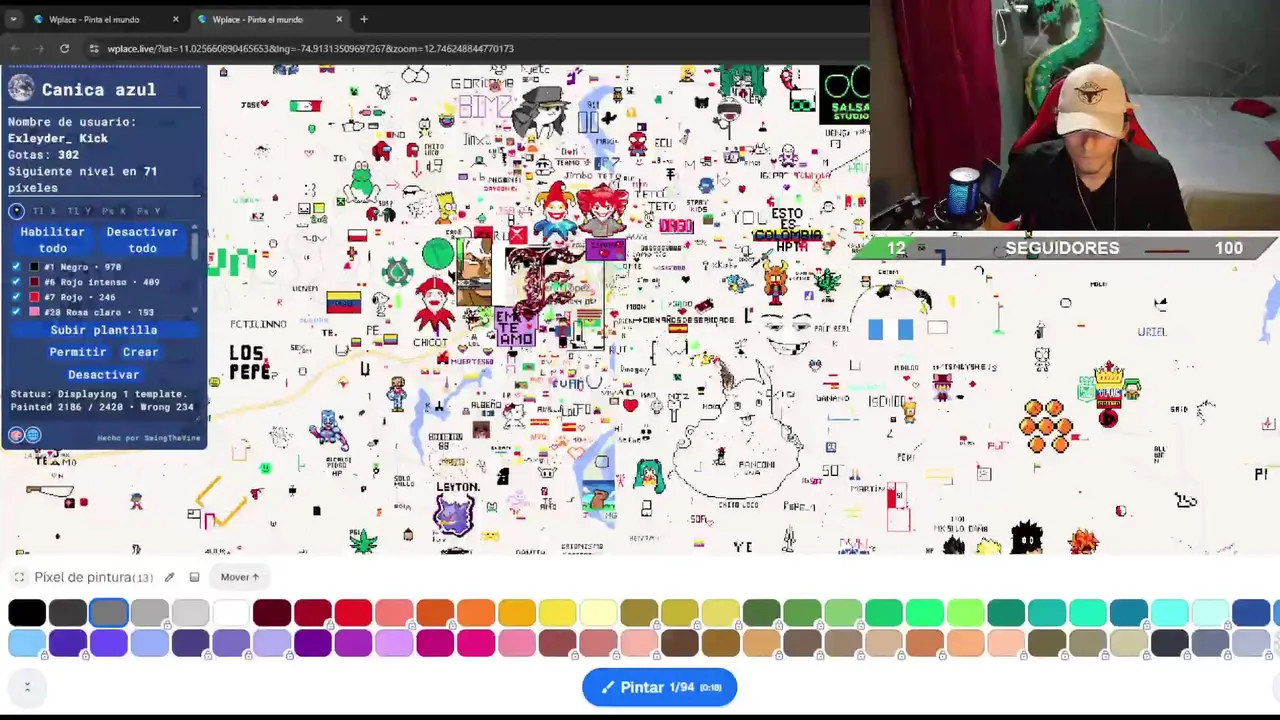Viewport: 1280px width, 720px height.
Task: Click the Tl Y coordinate field
Action: 79,211
